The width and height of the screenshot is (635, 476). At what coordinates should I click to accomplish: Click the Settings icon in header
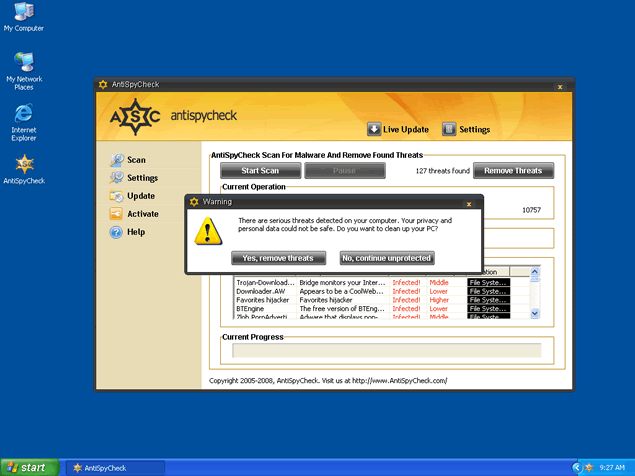pyautogui.click(x=450, y=129)
